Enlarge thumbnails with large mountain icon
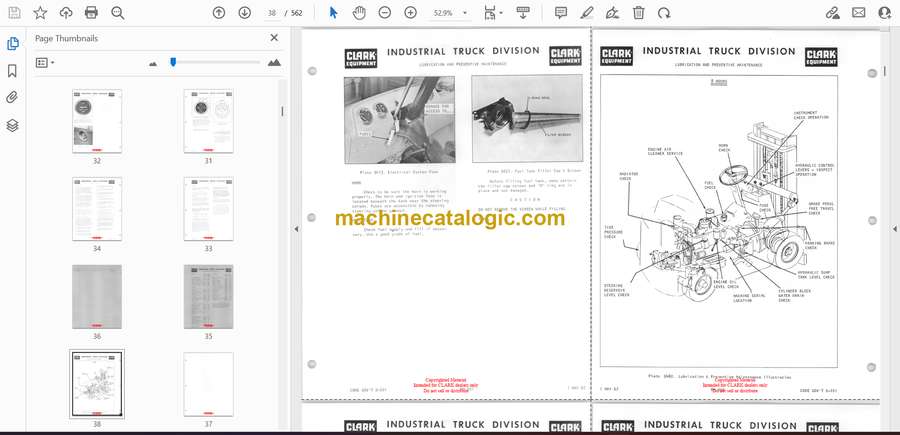900x435 pixels. coord(274,63)
